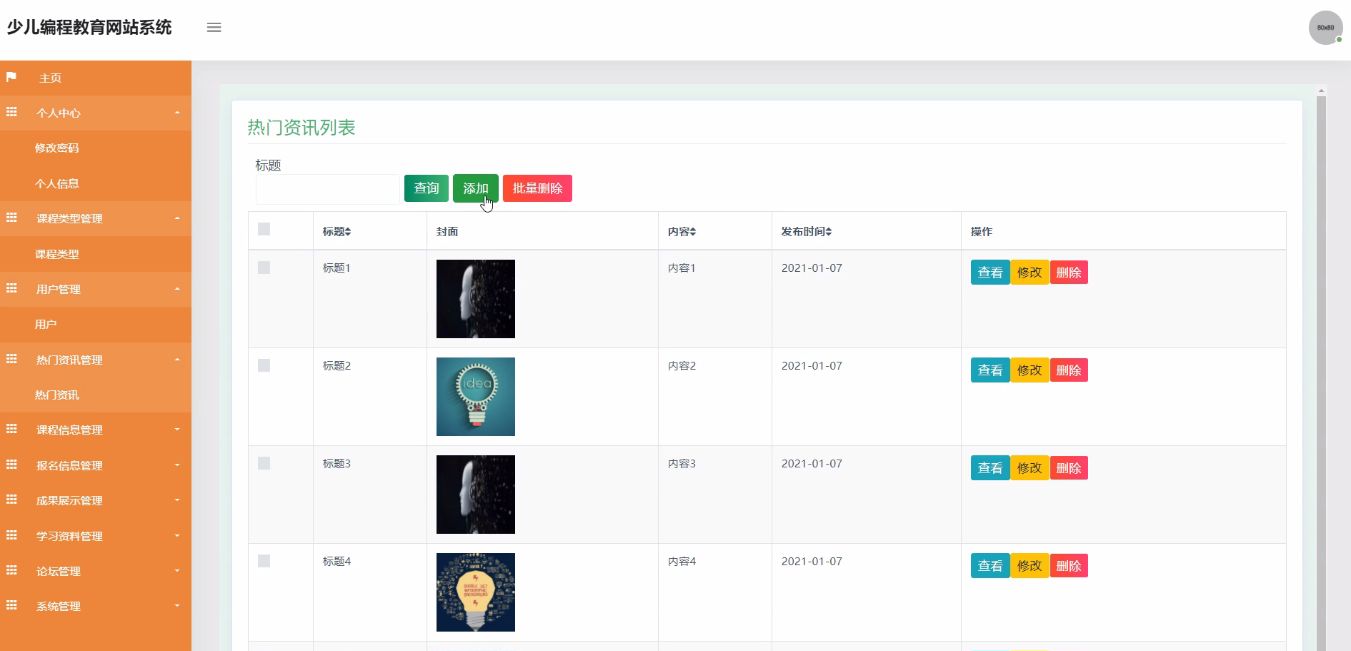The width and height of the screenshot is (1351, 651).
Task: Check the box for row 标题2
Action: point(264,365)
